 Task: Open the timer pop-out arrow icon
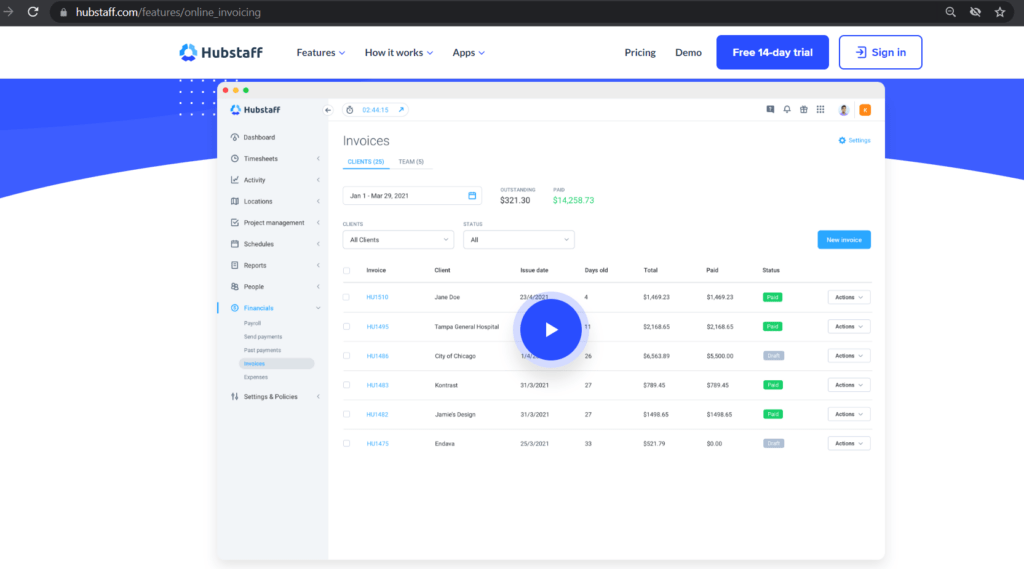coord(401,110)
